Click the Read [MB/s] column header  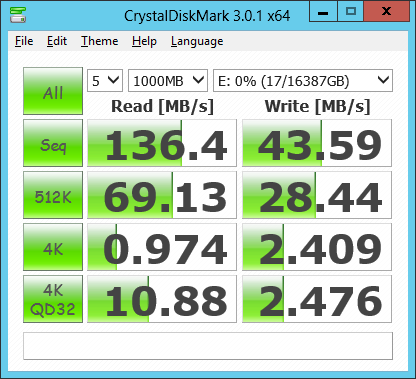[162, 106]
